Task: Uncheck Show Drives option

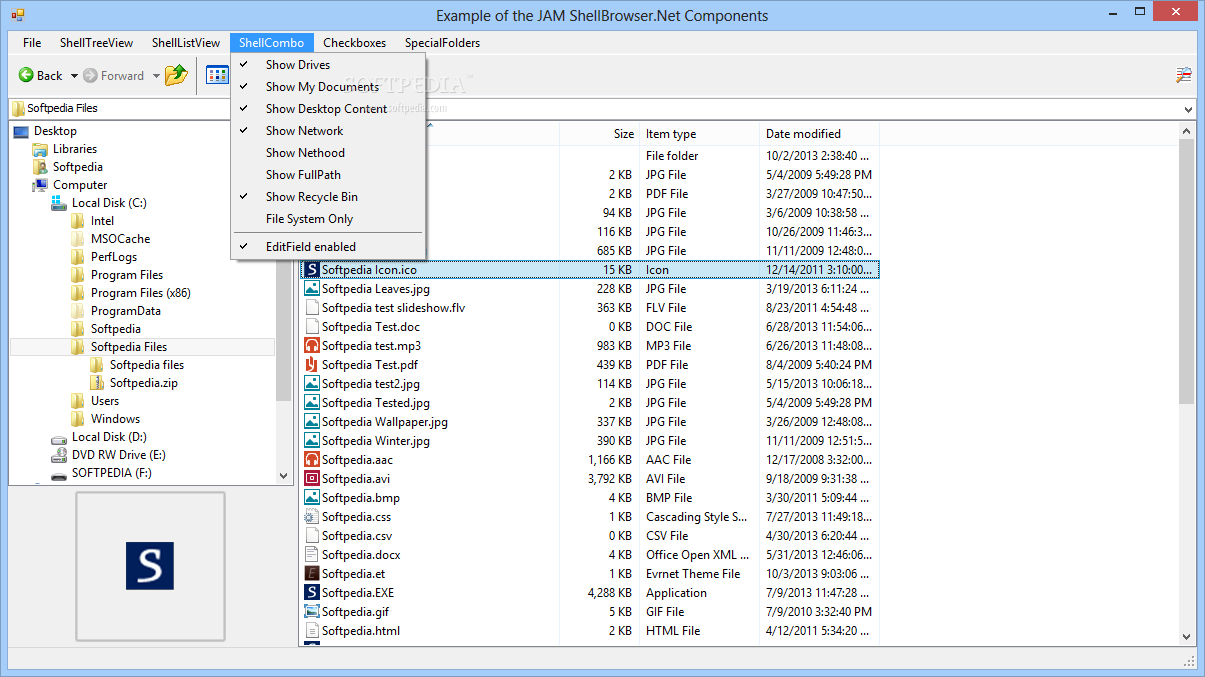Action: click(328, 65)
